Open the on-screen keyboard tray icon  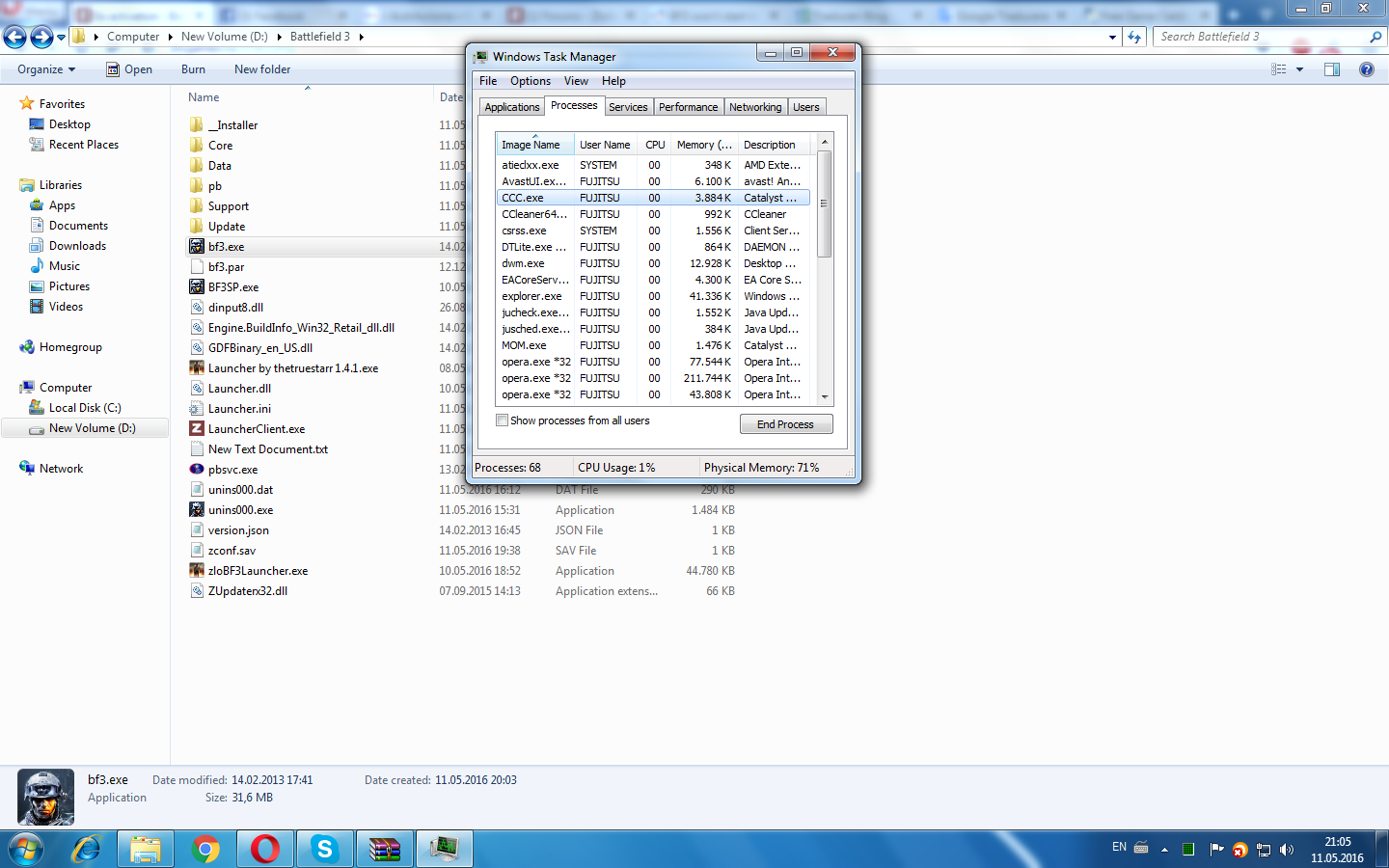1141,848
